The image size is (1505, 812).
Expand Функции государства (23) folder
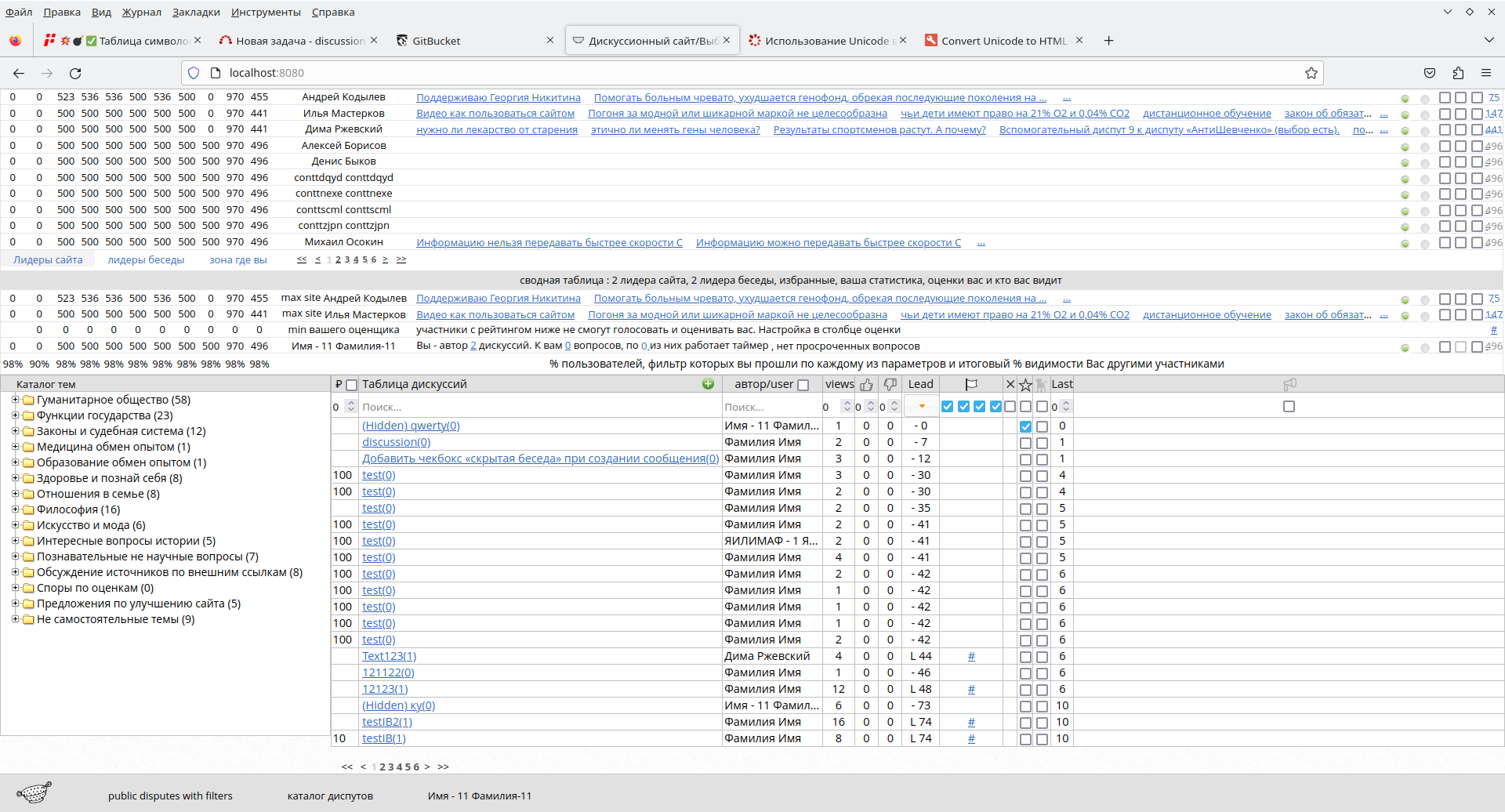[x=15, y=415]
